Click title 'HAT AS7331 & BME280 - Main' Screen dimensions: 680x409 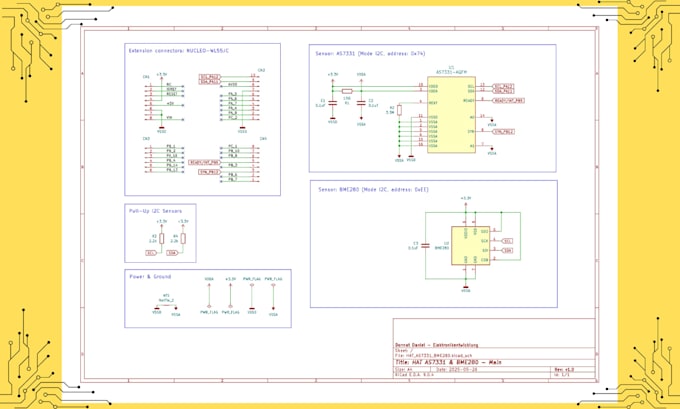pyautogui.click(x=448, y=362)
